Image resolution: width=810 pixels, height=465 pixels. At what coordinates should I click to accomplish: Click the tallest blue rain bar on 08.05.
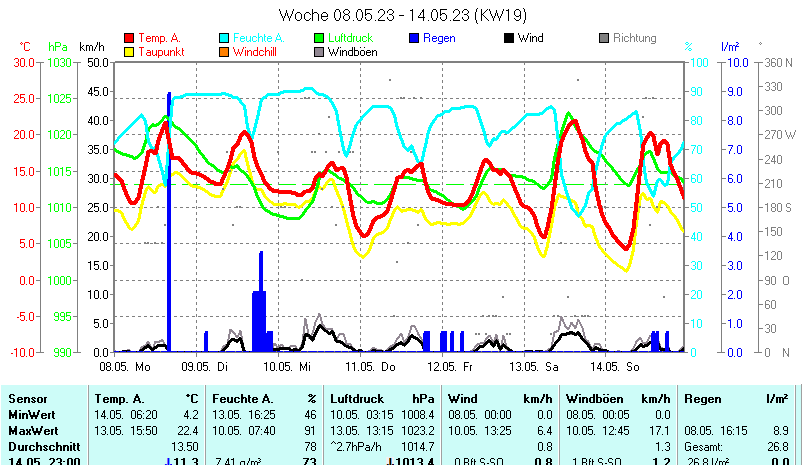(169, 220)
